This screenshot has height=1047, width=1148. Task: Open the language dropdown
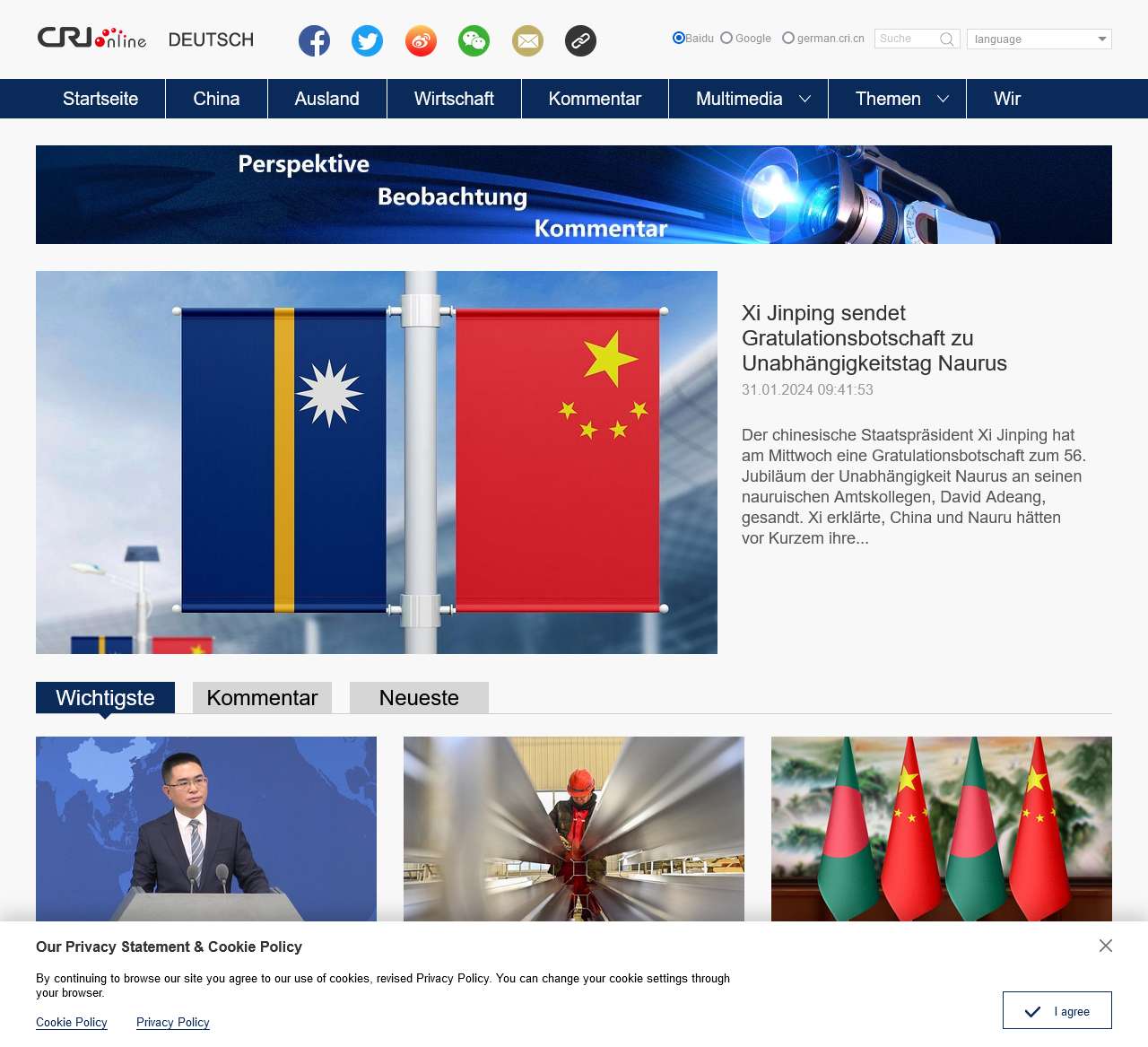tap(1039, 39)
